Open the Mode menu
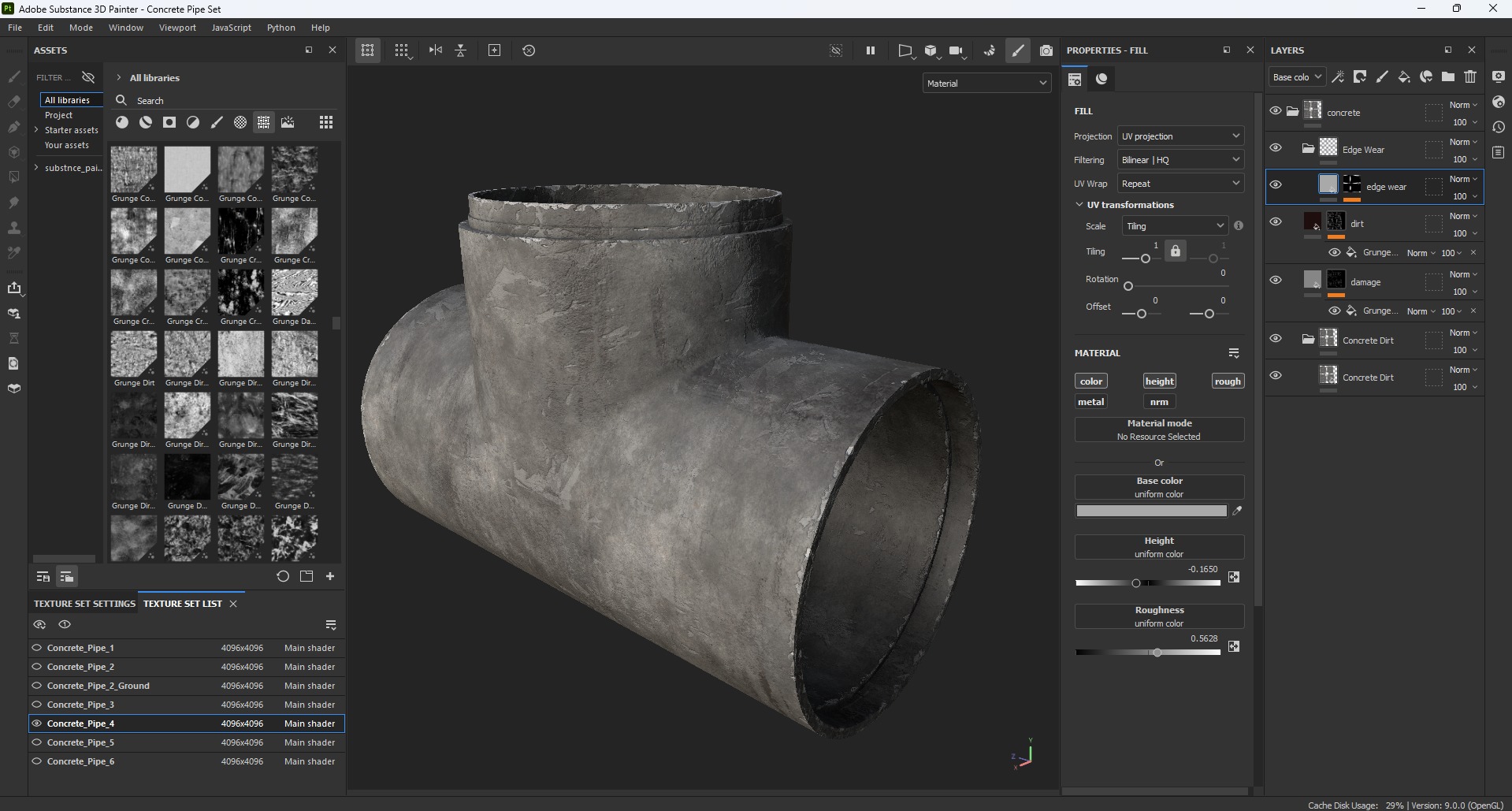The height and width of the screenshot is (811, 1512). point(81,28)
